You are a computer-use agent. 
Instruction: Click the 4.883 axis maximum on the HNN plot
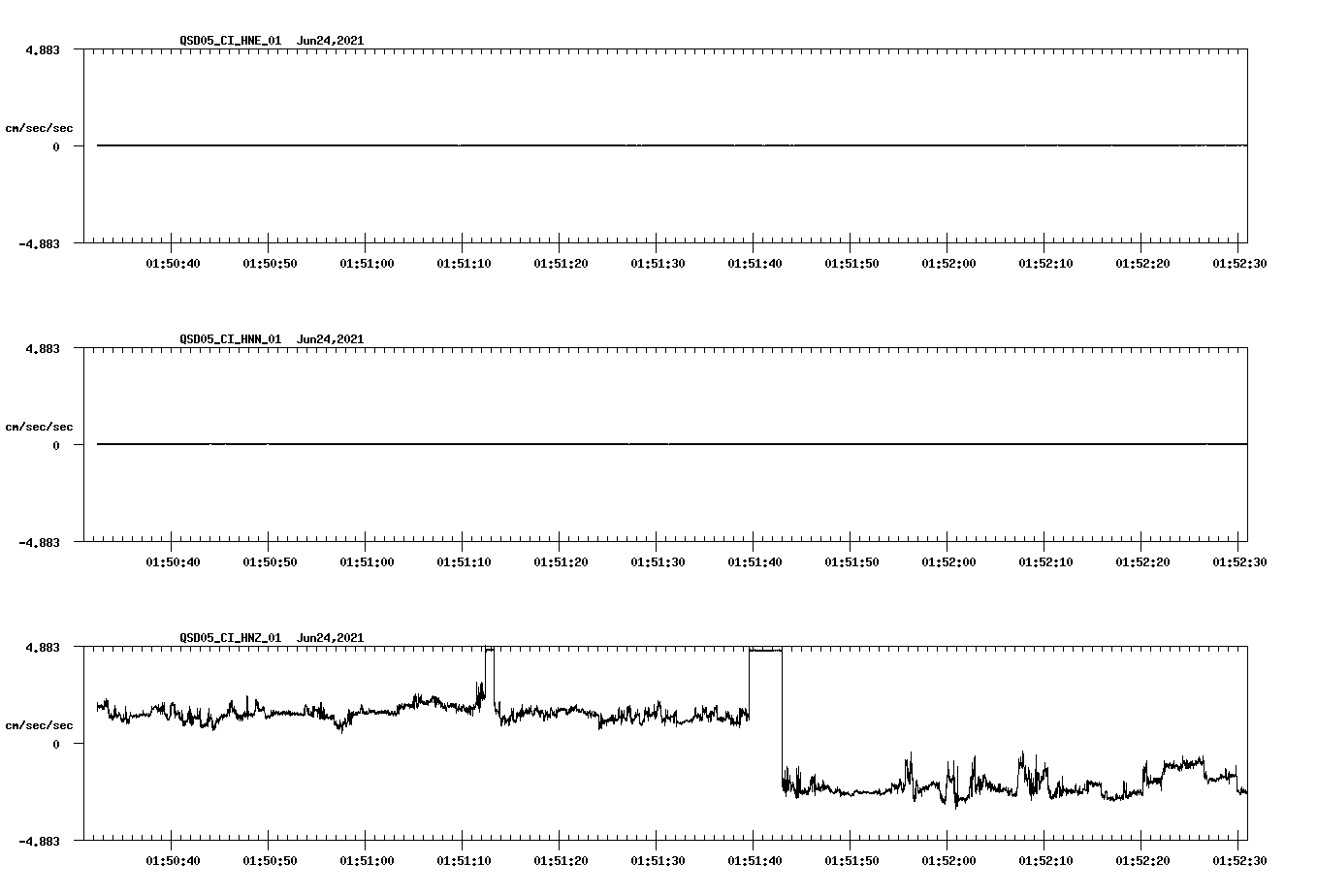tap(43, 348)
